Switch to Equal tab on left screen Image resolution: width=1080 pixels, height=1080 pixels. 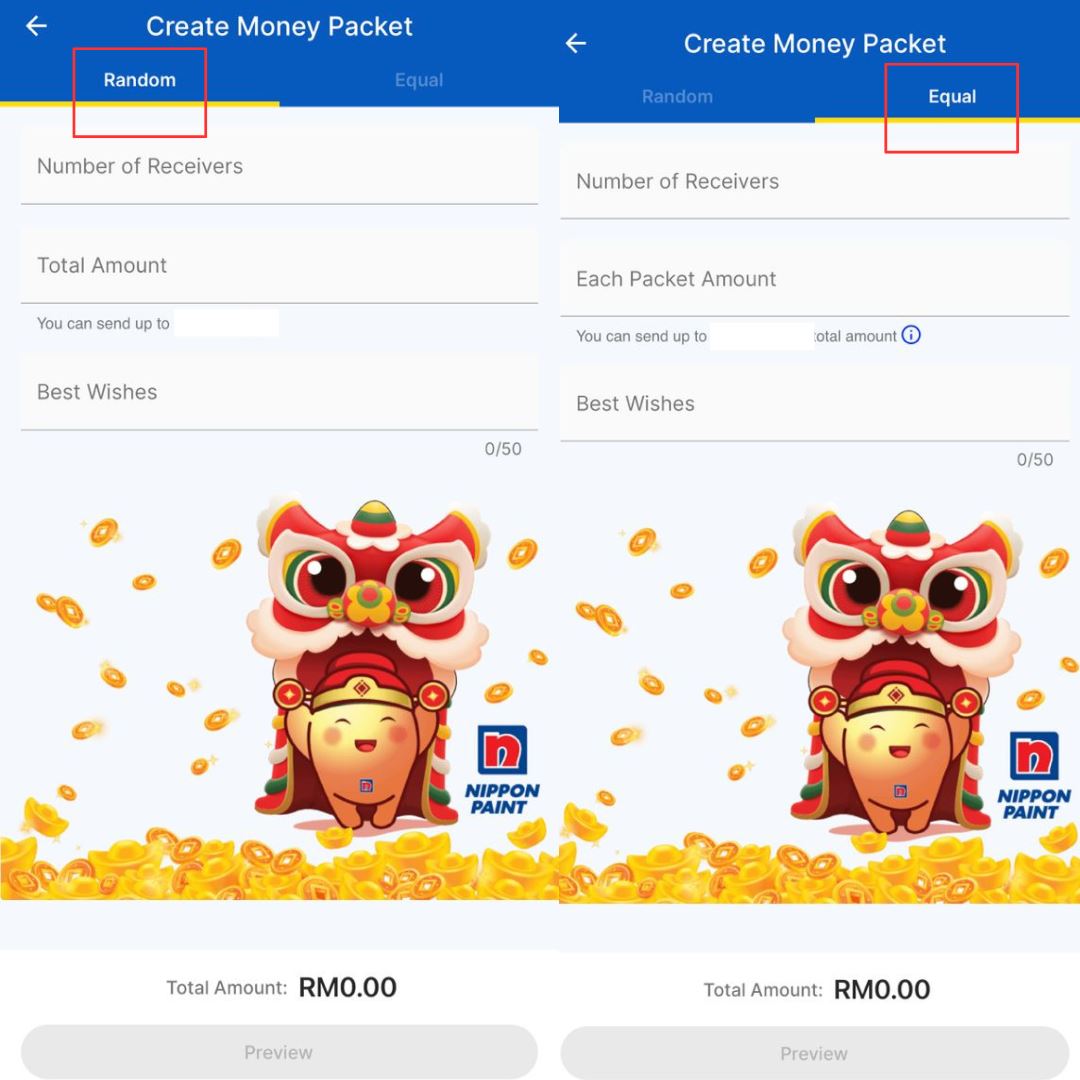coord(419,80)
